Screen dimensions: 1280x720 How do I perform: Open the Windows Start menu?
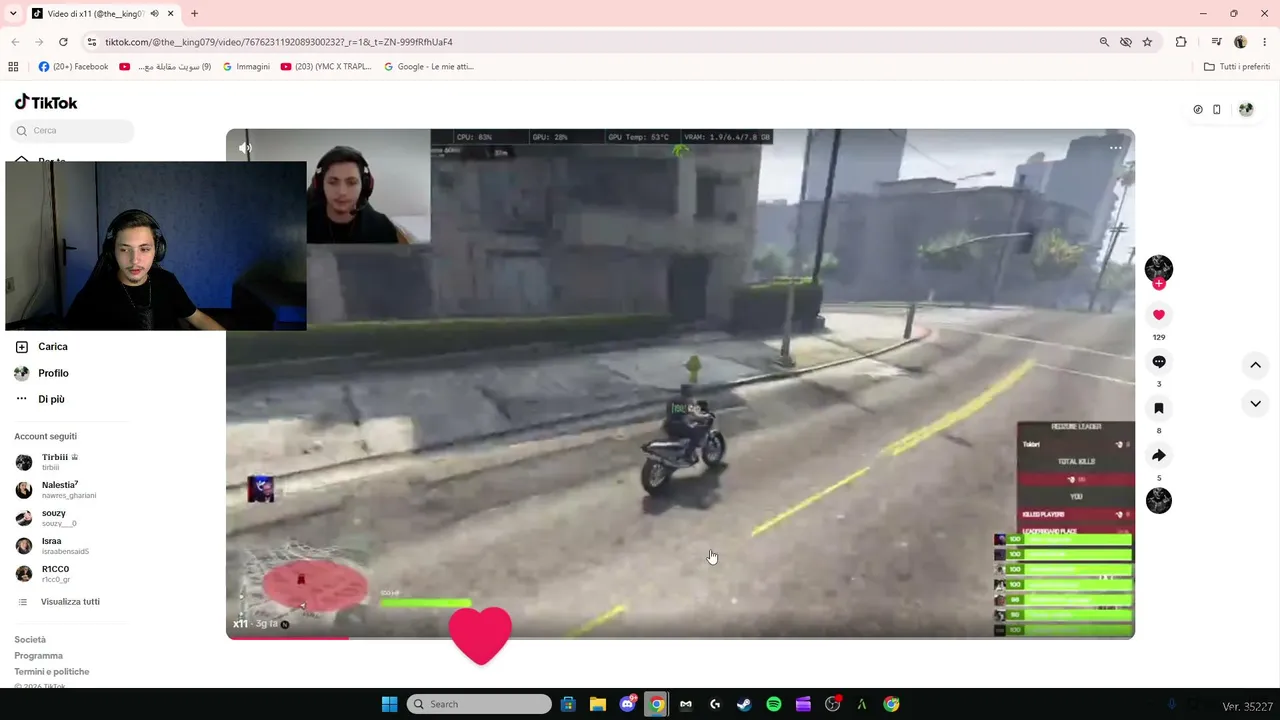[x=389, y=704]
